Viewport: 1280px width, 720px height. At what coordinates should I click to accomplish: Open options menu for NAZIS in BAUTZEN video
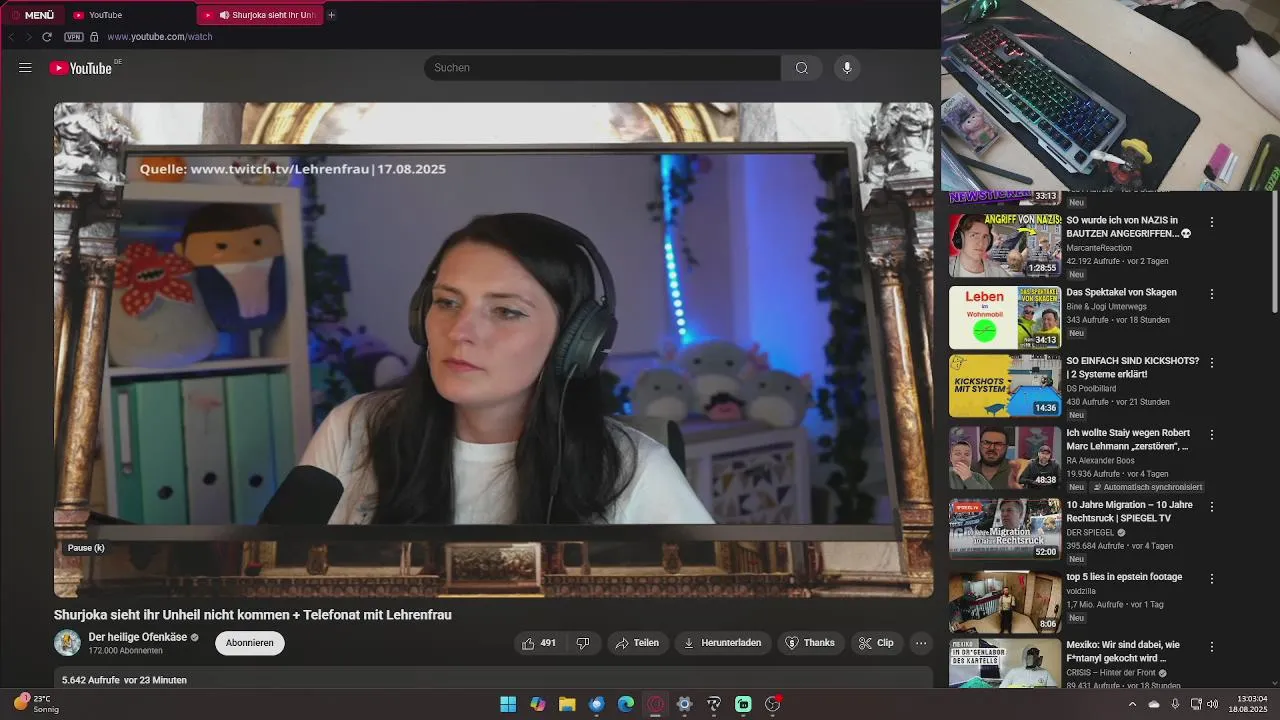point(1212,222)
